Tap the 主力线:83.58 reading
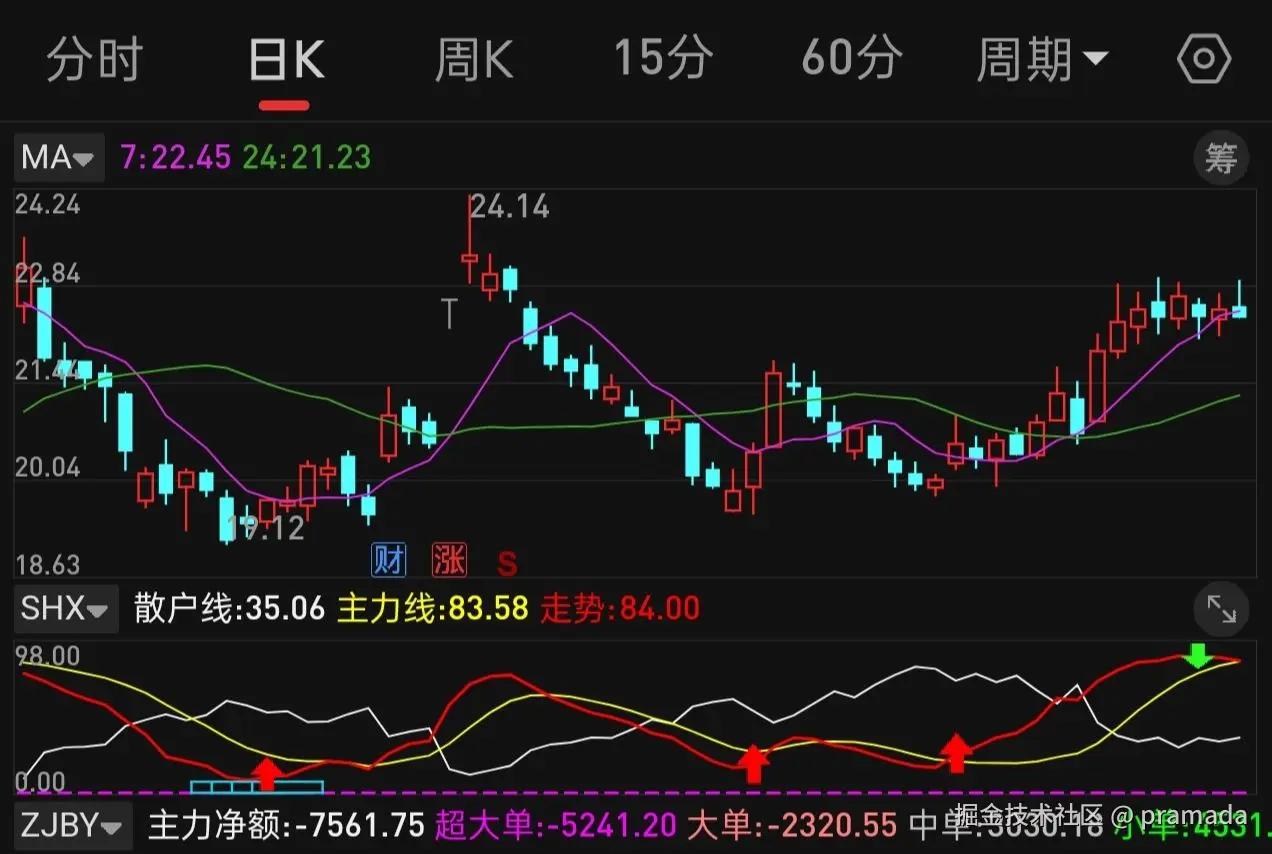 (x=432, y=608)
